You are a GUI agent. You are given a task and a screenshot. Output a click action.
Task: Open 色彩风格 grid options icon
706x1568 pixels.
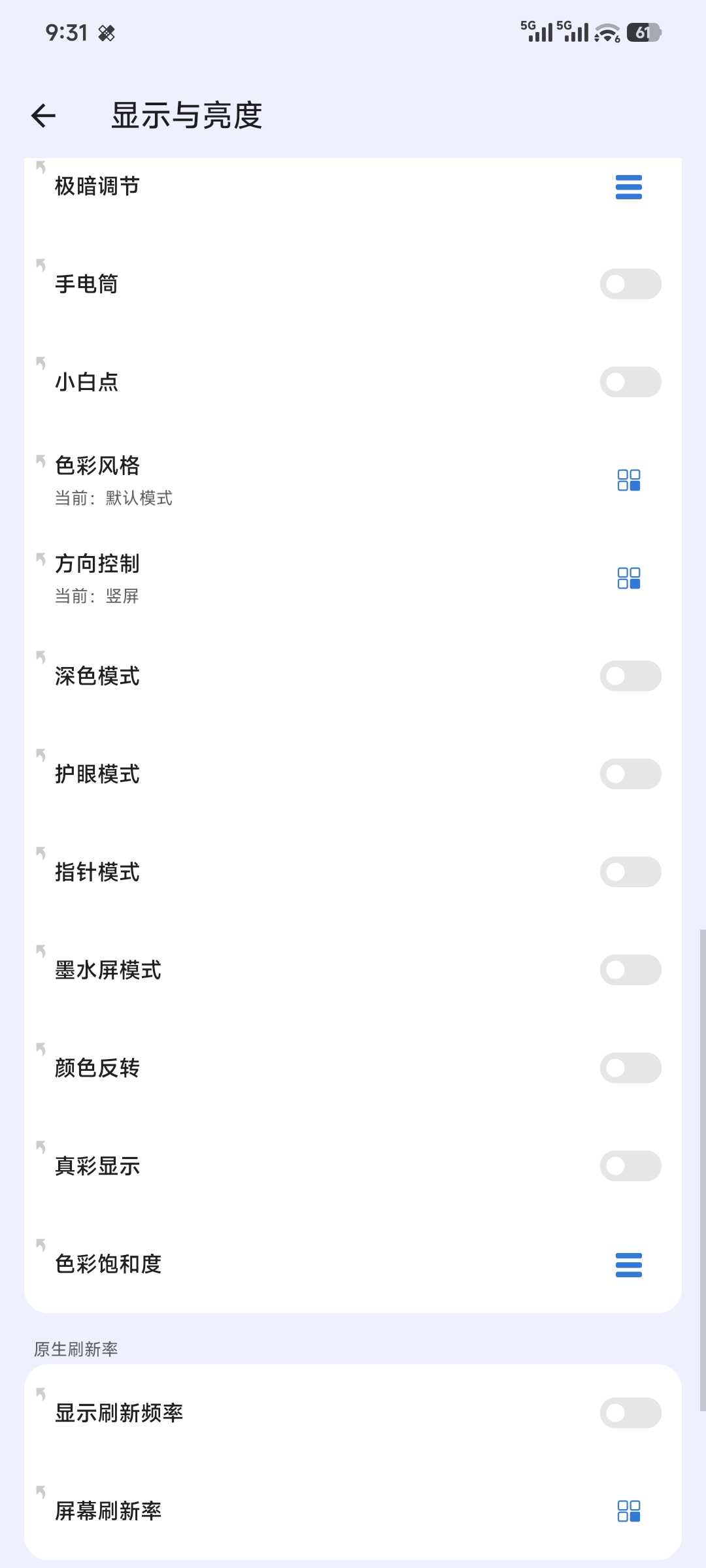tap(628, 480)
